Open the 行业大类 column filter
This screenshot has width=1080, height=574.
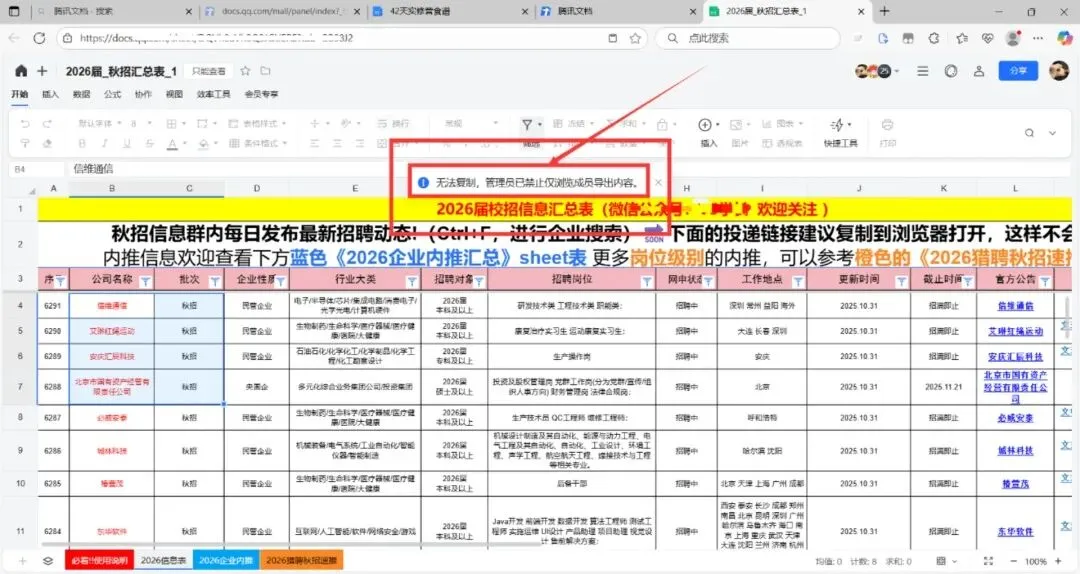tap(412, 281)
